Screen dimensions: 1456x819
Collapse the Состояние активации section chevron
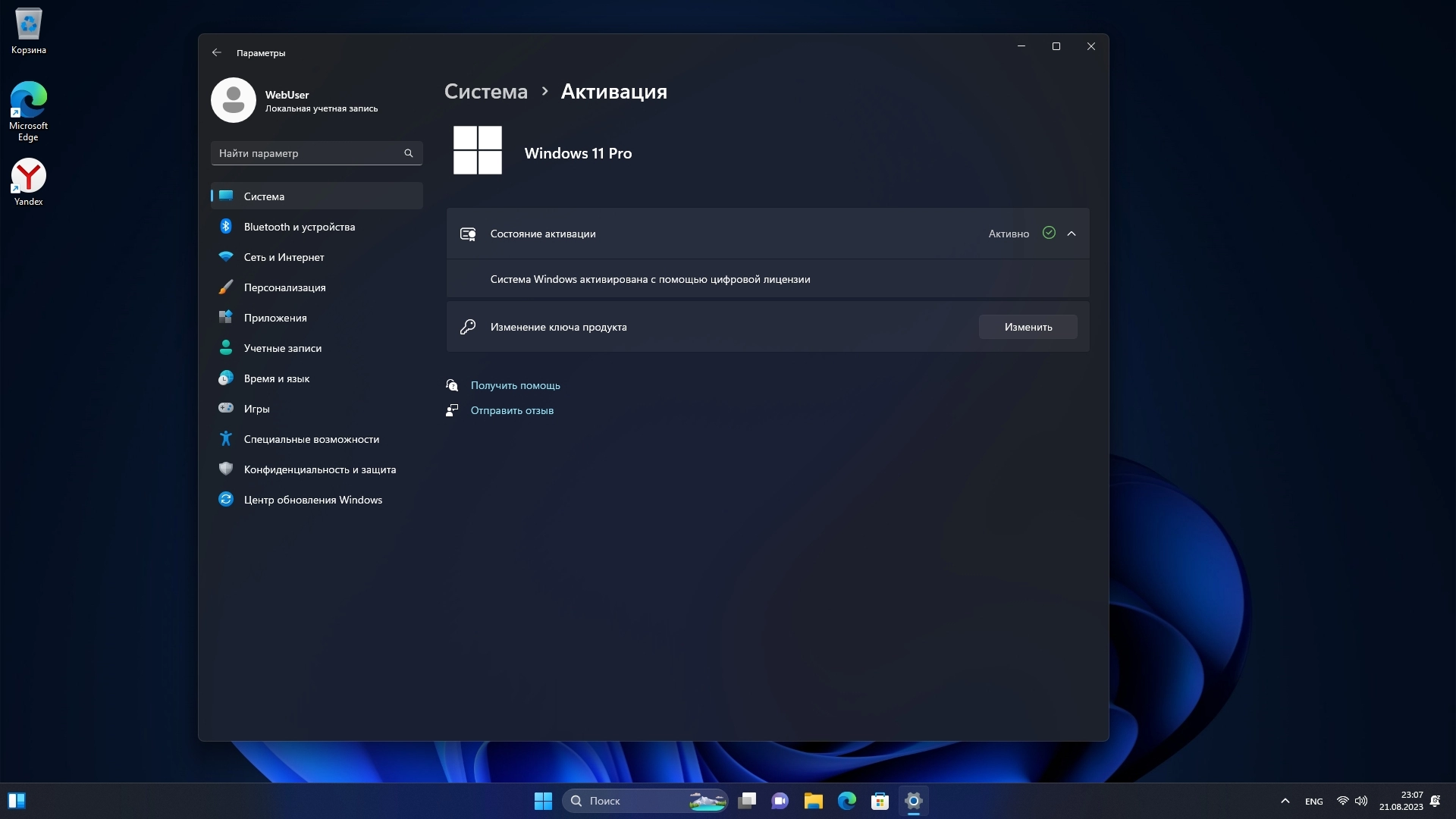[x=1072, y=234]
